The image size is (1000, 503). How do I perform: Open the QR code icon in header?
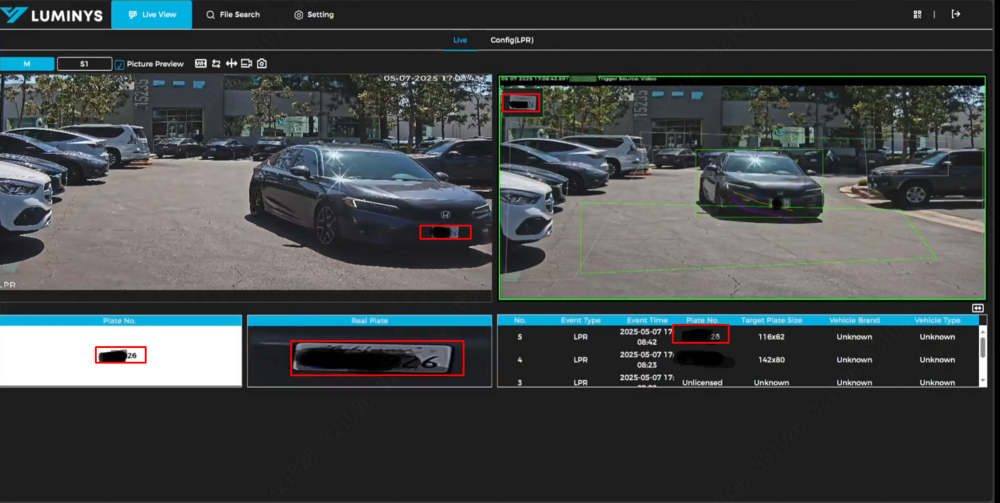click(x=917, y=14)
